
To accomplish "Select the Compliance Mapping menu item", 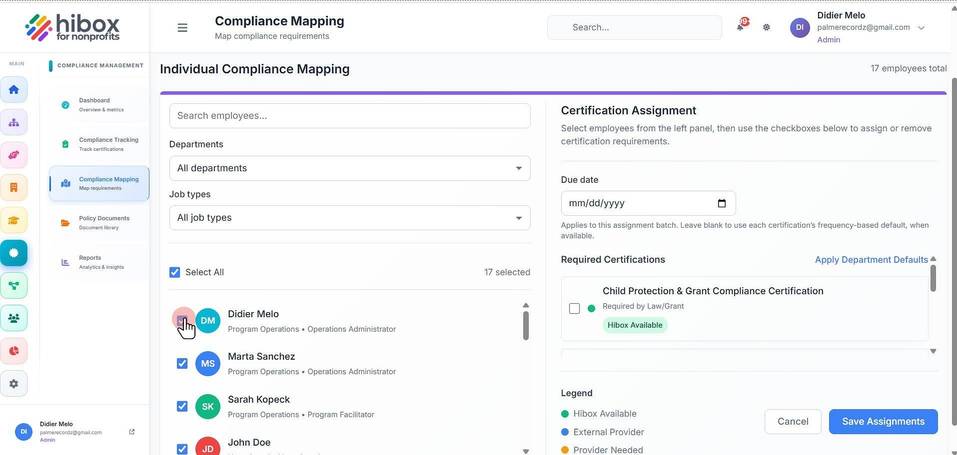I will click(x=98, y=183).
